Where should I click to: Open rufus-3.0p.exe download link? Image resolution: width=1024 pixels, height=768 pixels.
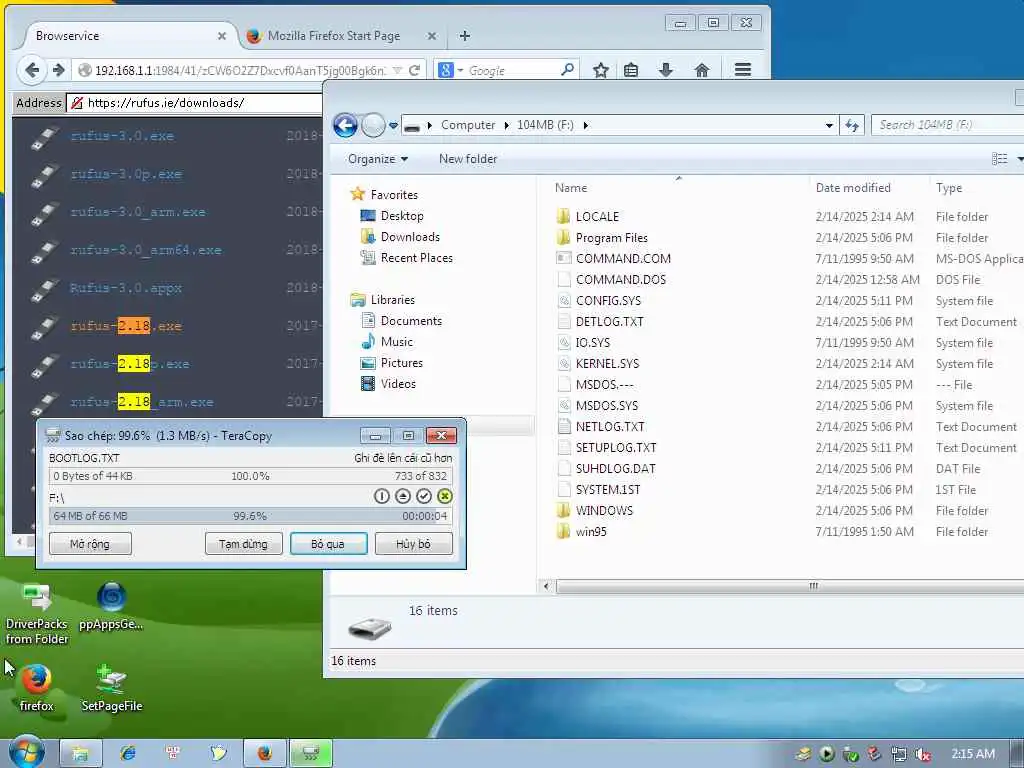[126, 174]
